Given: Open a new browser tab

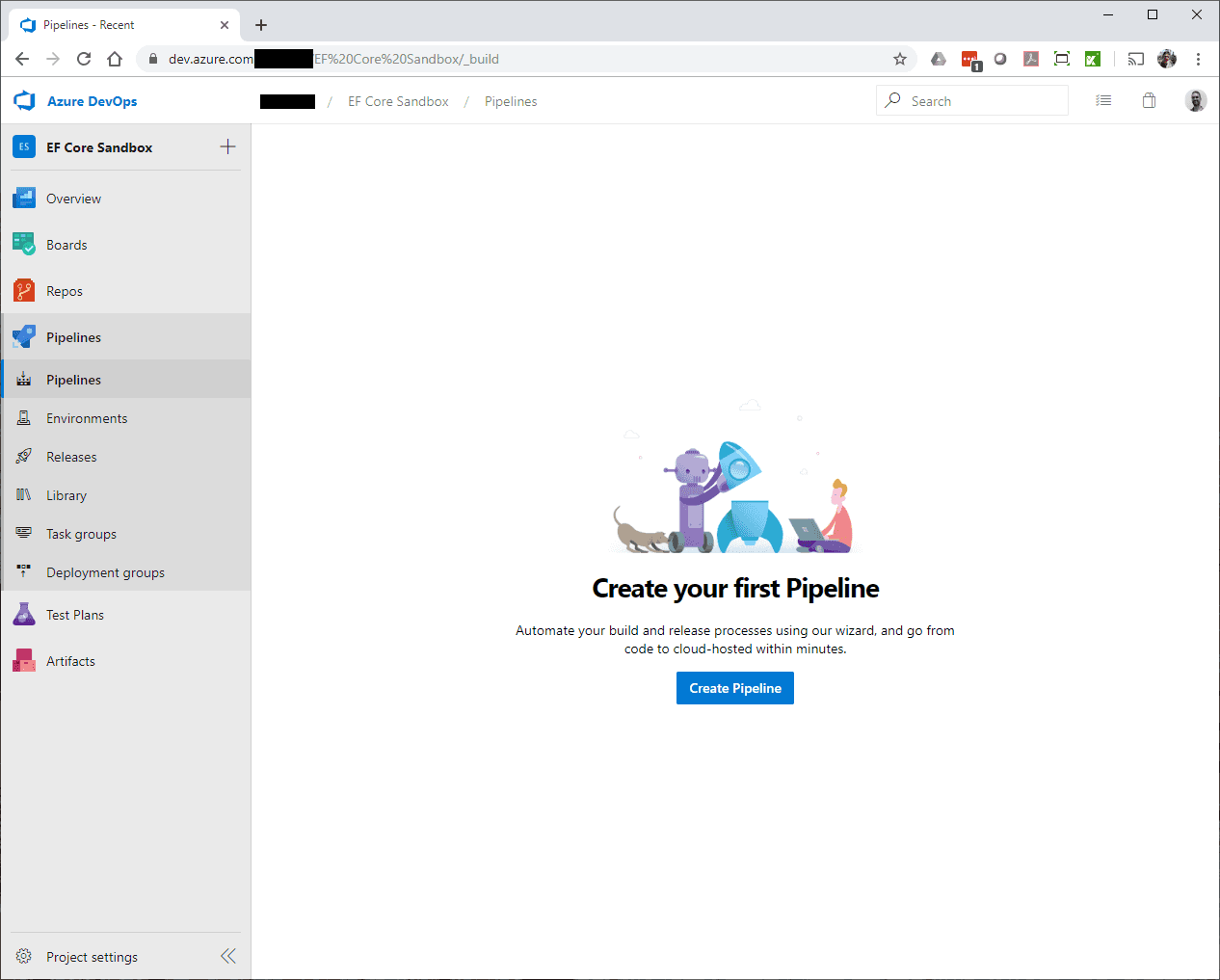Looking at the screenshot, I should (x=261, y=25).
